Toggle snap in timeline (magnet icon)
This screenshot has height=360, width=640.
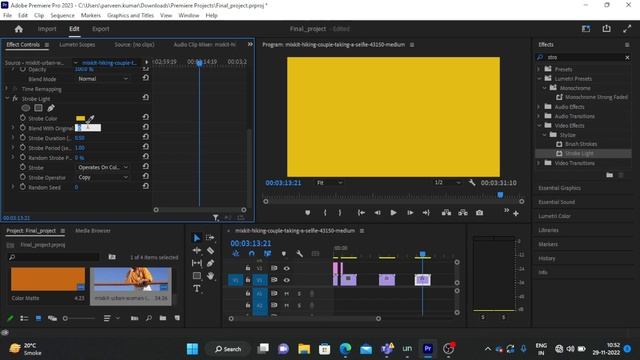tap(251, 254)
